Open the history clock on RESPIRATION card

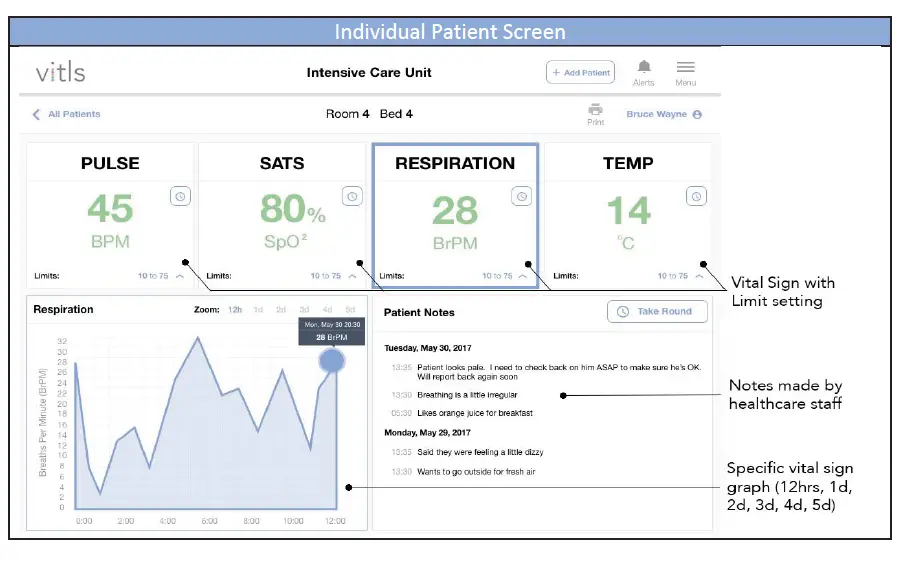pos(521,196)
